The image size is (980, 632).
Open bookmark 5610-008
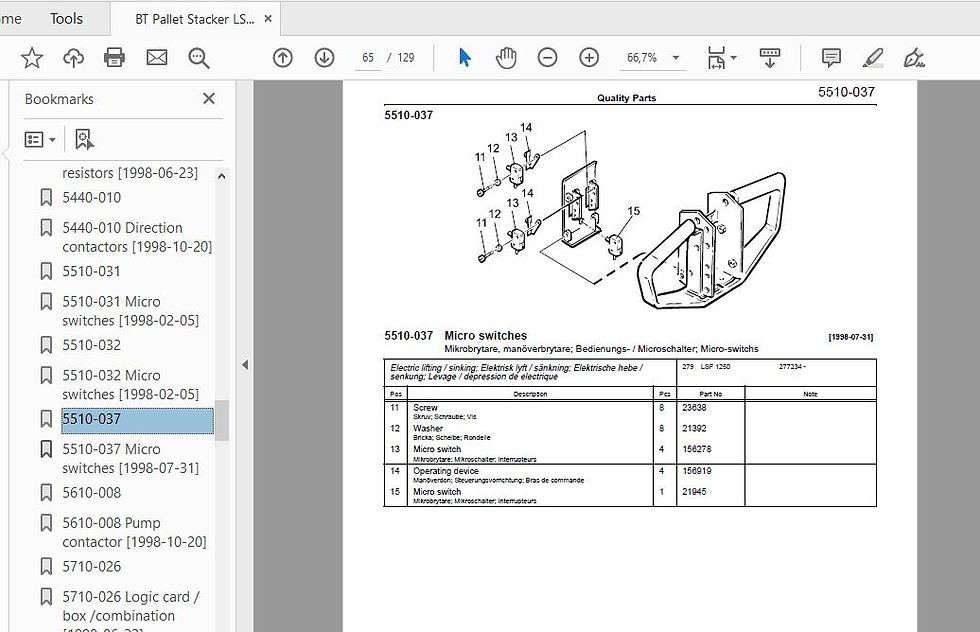[91, 493]
